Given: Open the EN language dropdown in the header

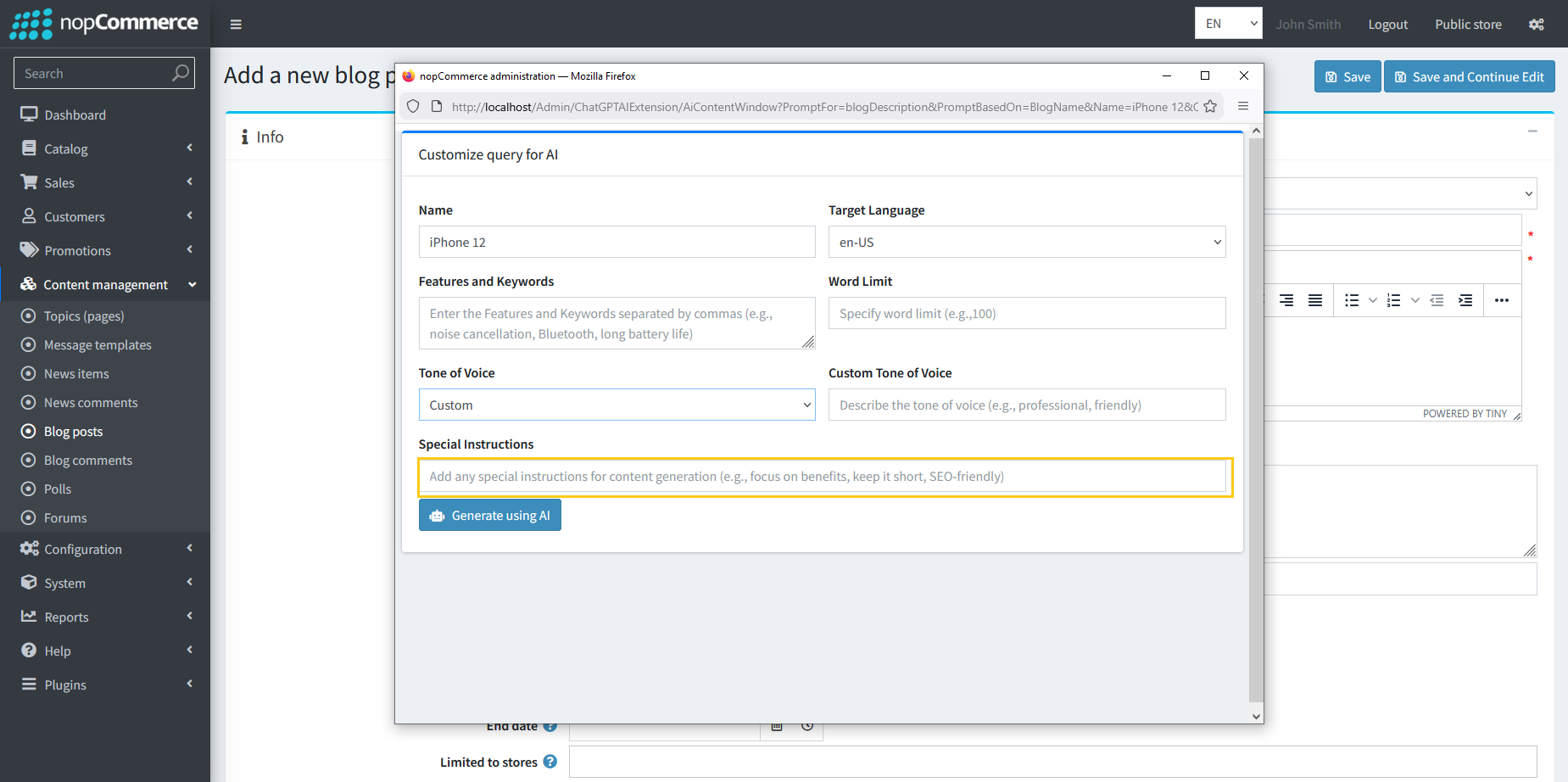Looking at the screenshot, I should click(1228, 23).
